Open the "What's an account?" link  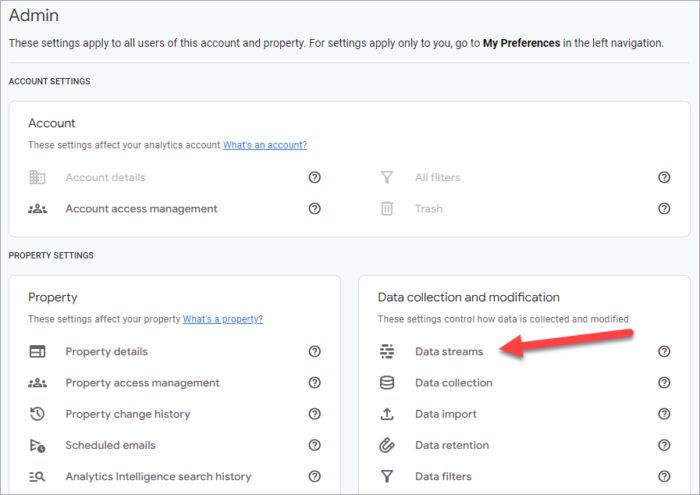click(x=265, y=145)
